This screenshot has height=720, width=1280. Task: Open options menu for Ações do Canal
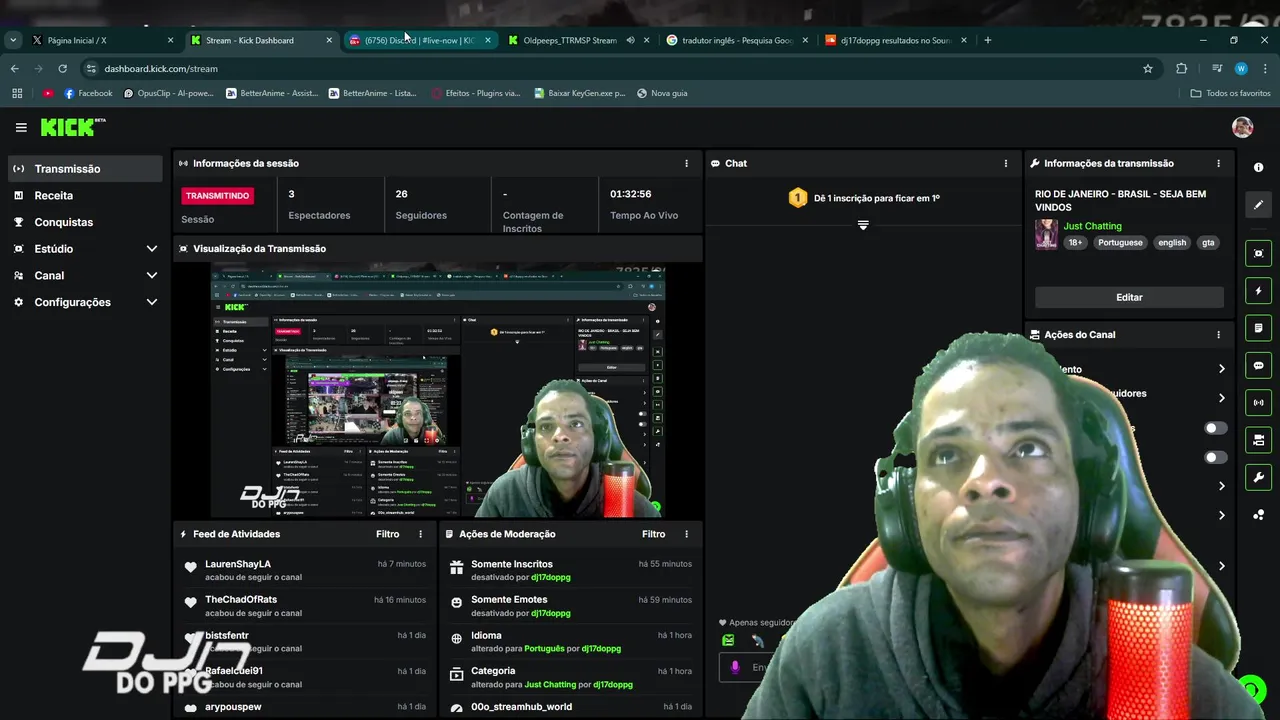[1218, 335]
